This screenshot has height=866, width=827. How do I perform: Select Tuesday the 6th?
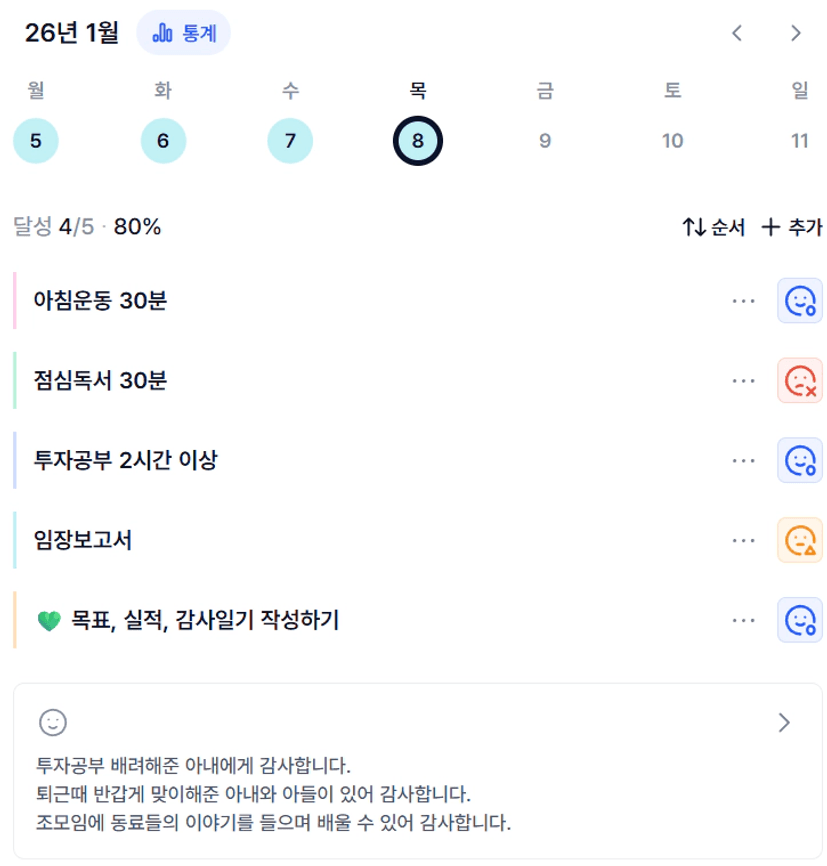[163, 141]
